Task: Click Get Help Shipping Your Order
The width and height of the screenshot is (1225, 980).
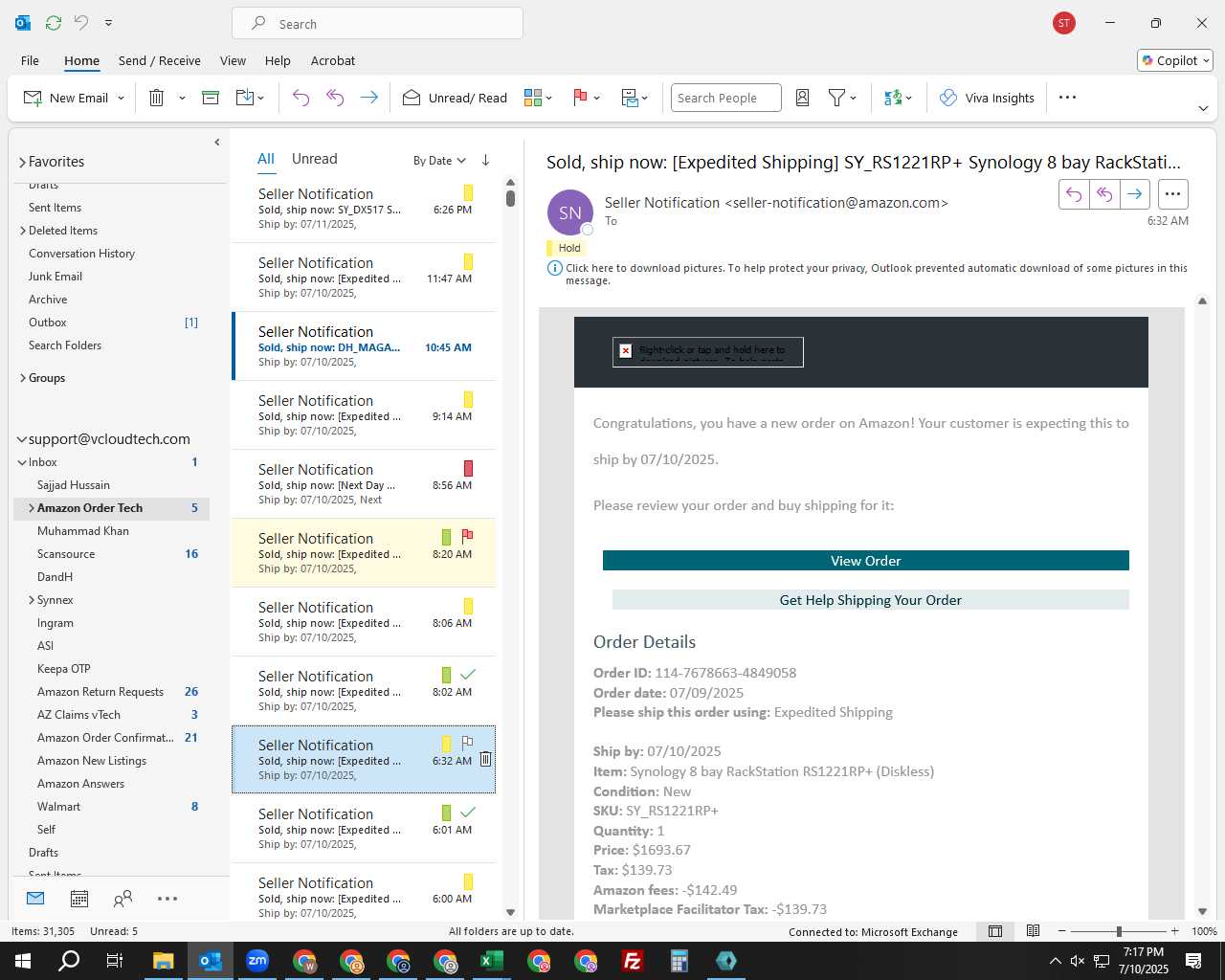Action: click(x=871, y=600)
